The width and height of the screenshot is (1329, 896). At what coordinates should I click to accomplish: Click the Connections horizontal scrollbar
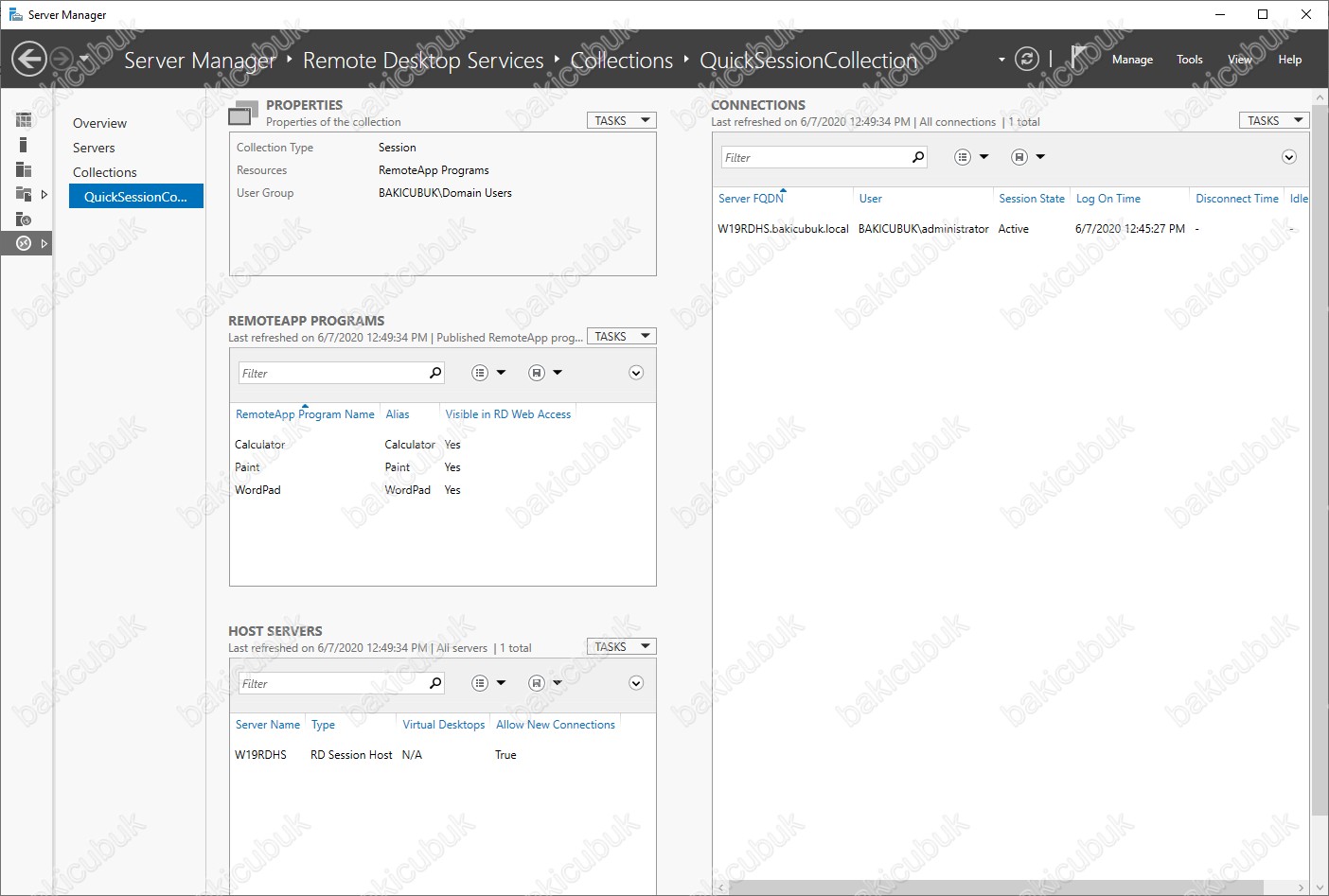(994, 887)
